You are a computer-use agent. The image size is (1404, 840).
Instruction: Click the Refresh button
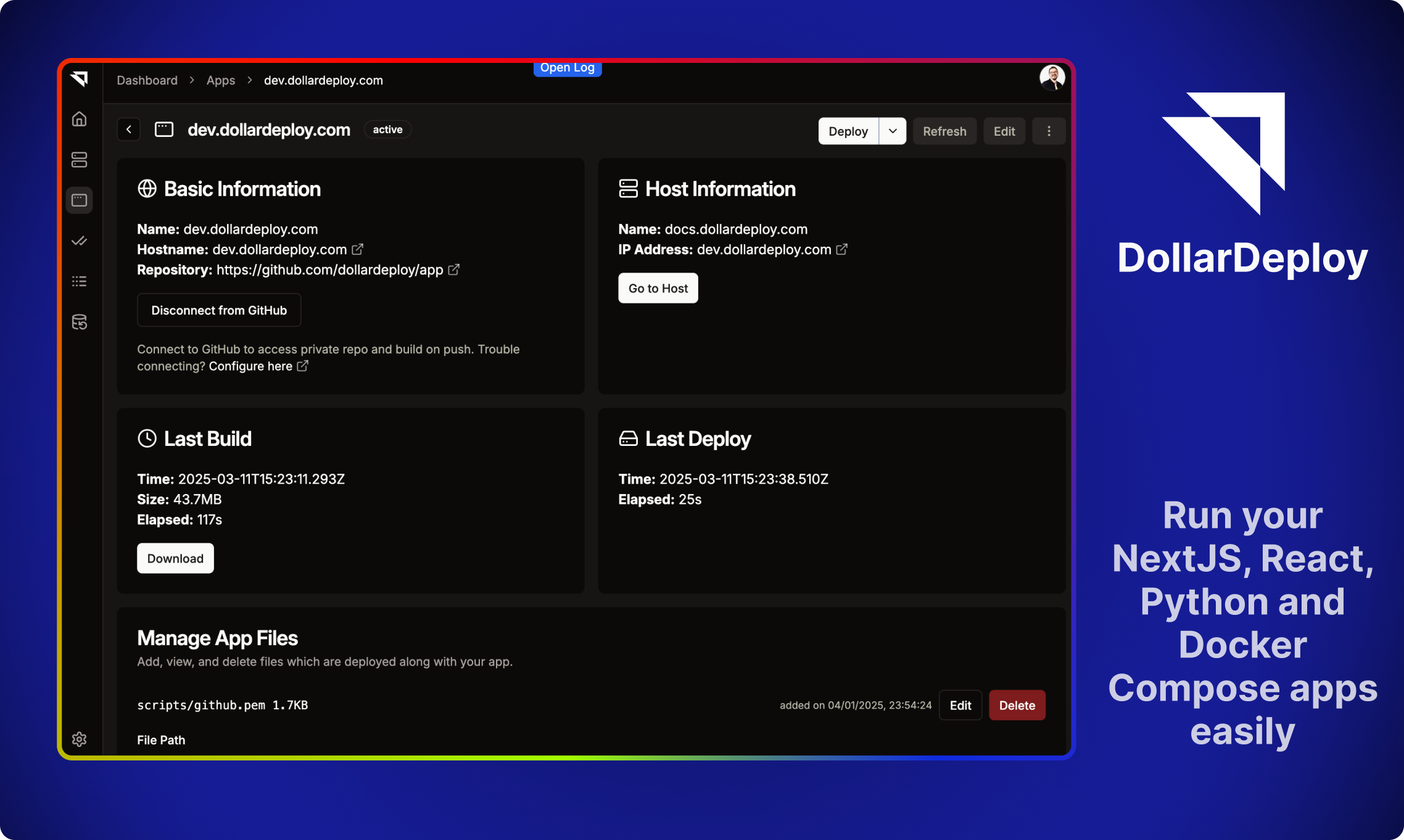(x=944, y=131)
